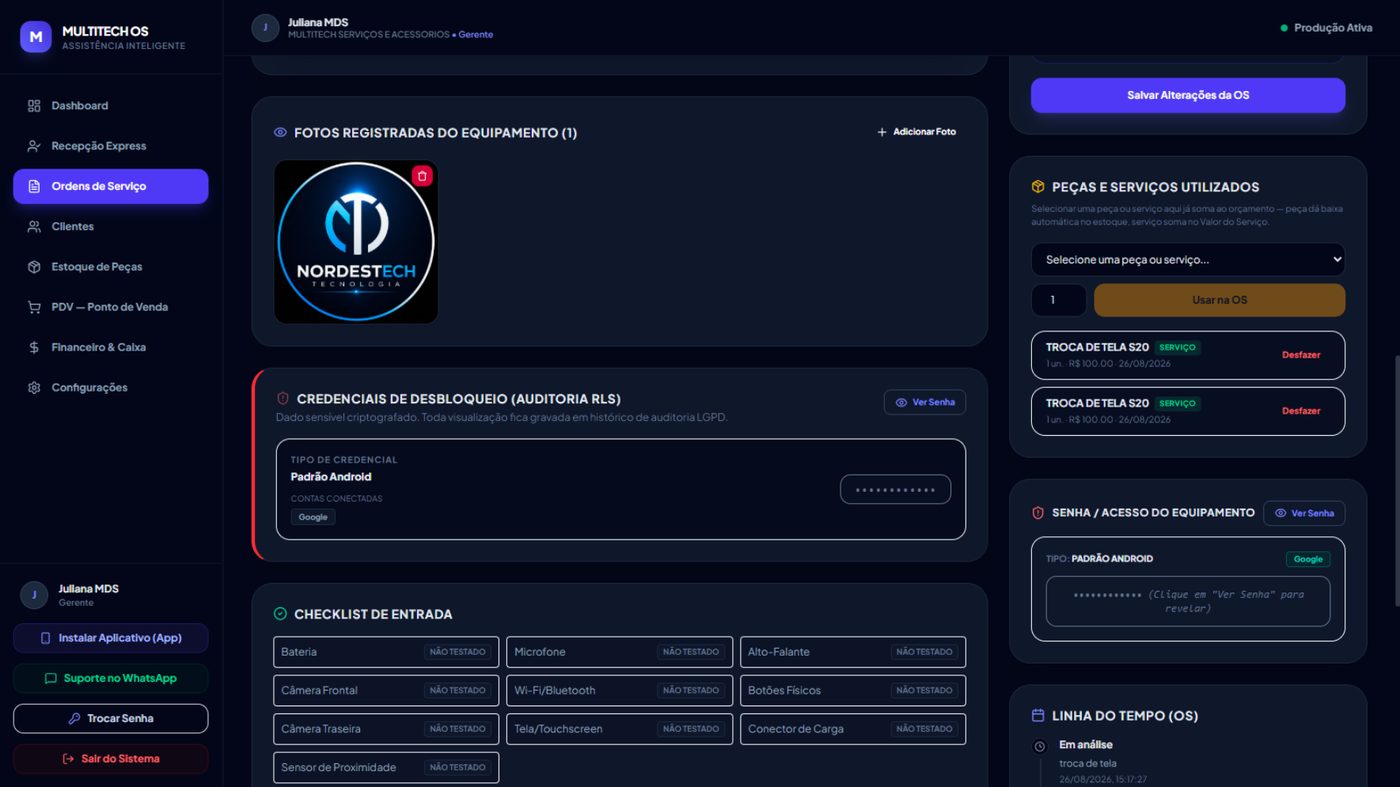The width and height of the screenshot is (1400, 787).
Task: Go to Recepção Express
Action: pos(110,146)
